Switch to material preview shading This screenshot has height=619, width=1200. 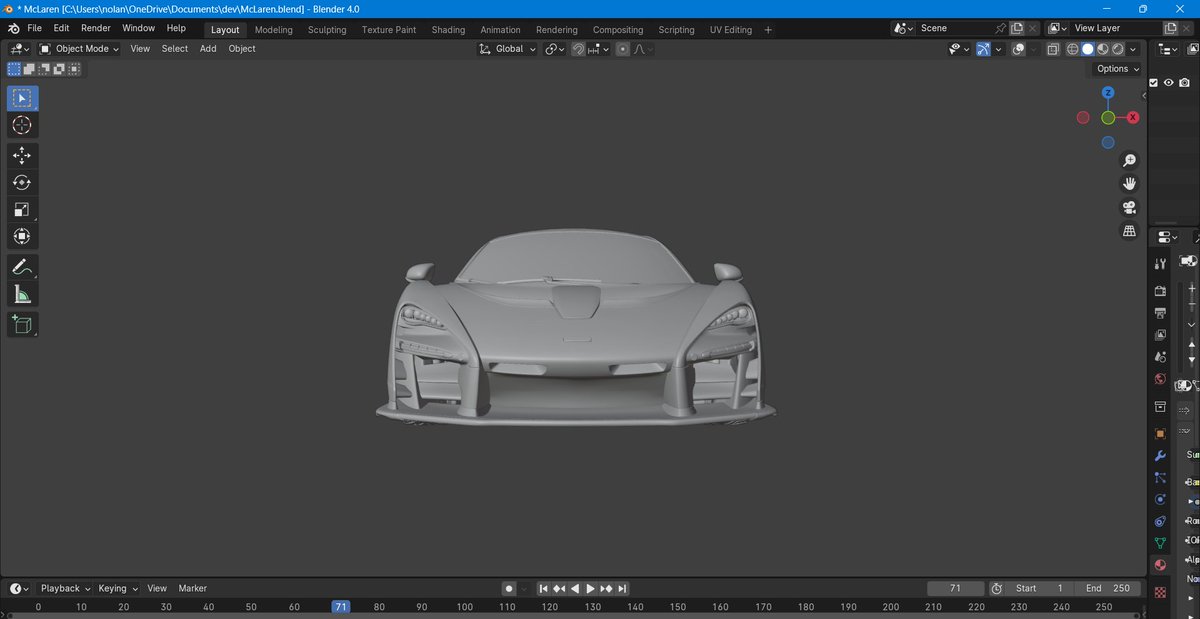[x=1103, y=49]
